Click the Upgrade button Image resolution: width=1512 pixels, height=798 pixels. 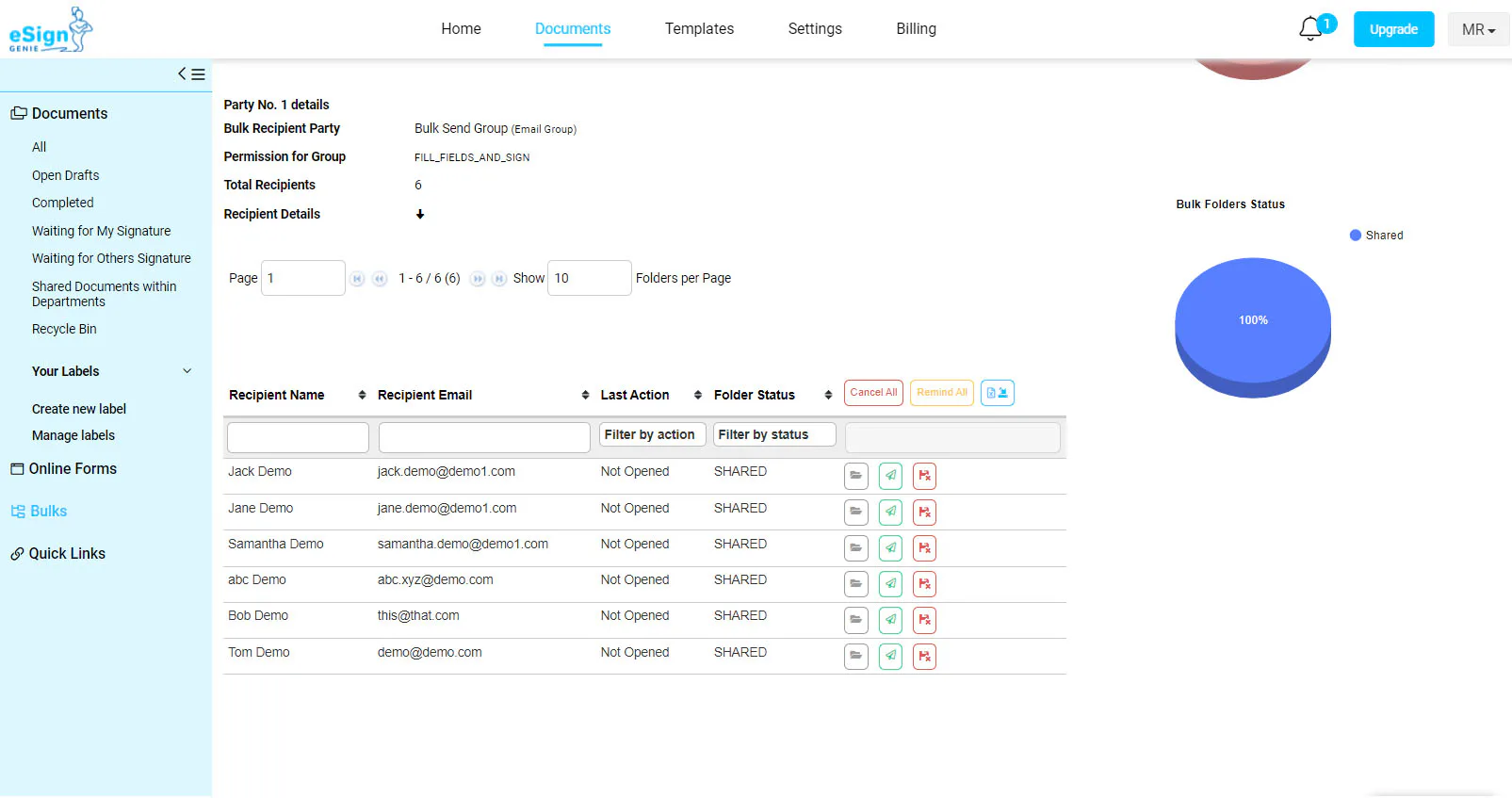[x=1393, y=29]
